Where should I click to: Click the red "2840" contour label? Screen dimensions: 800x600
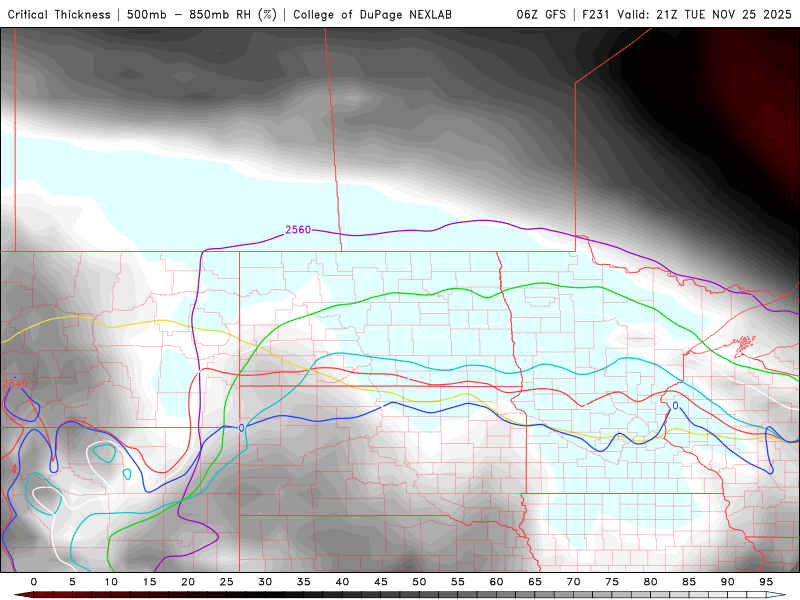[x=15, y=383]
